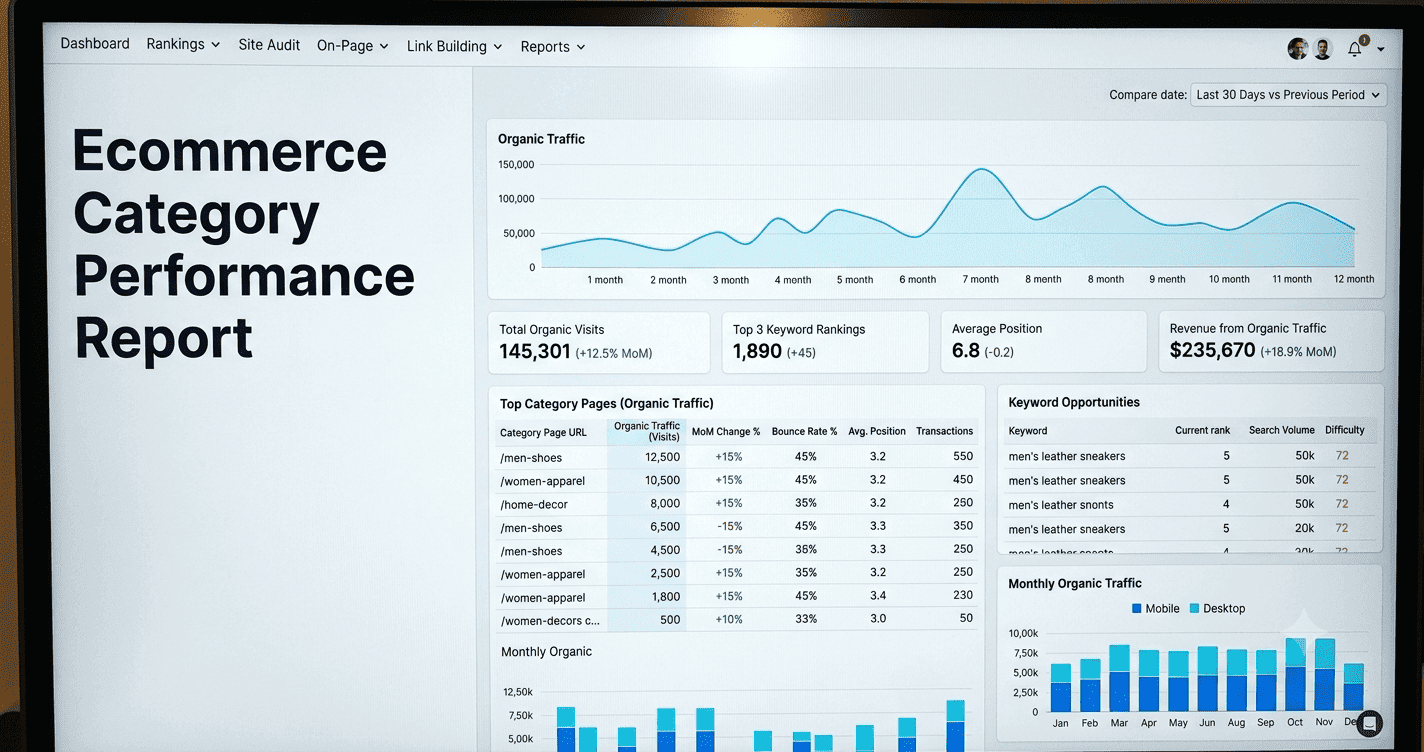The width and height of the screenshot is (1424, 752).
Task: Open the notification bell
Action: click(1355, 48)
